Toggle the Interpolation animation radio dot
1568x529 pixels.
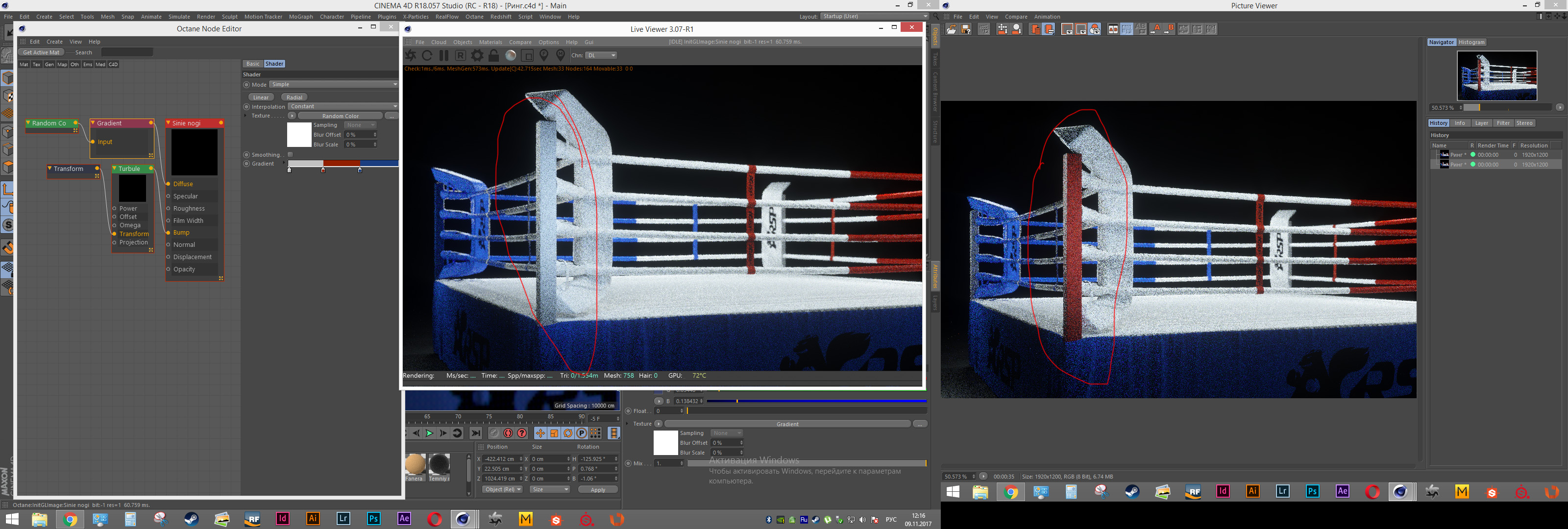pos(246,106)
